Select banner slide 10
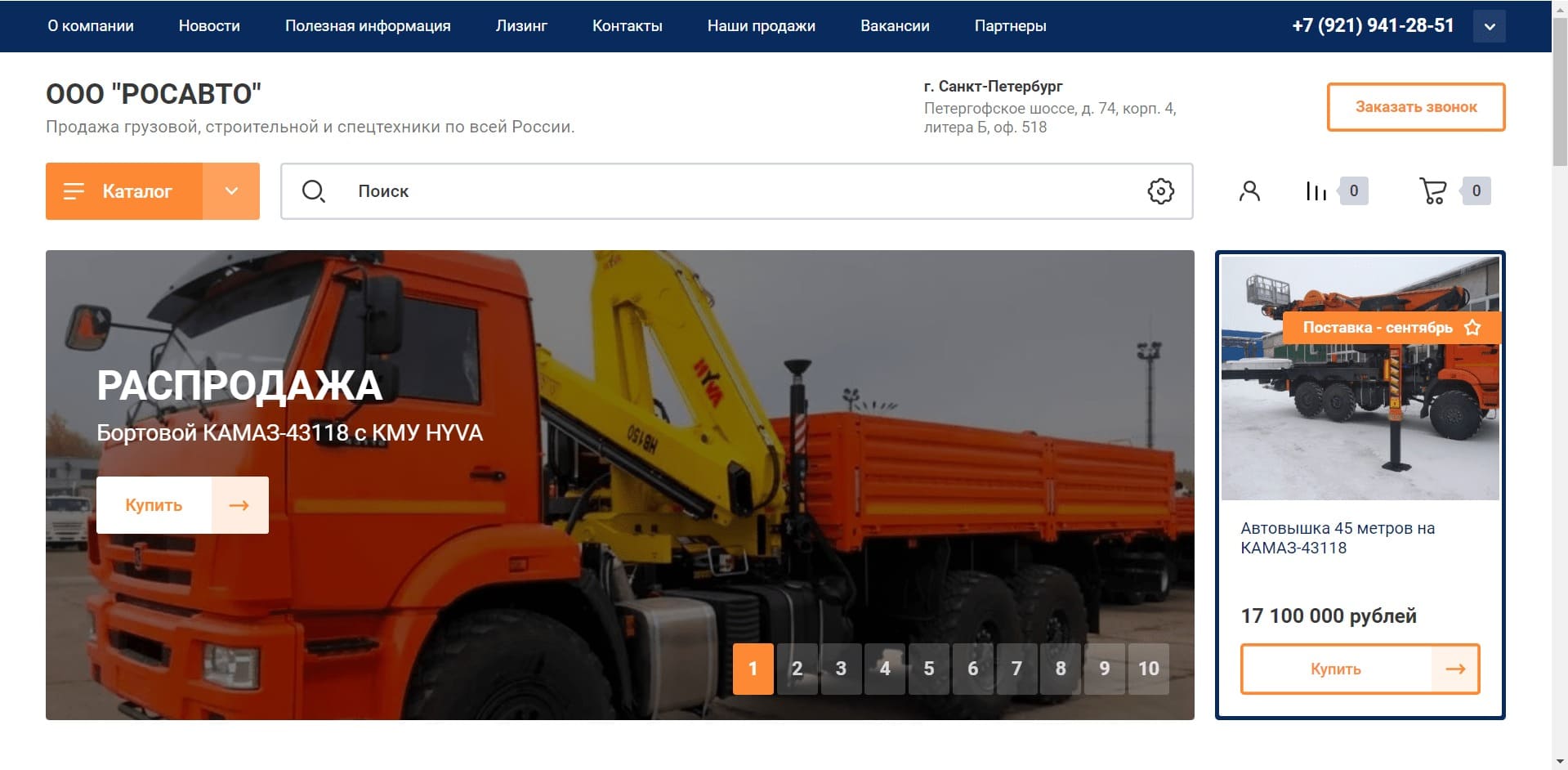 point(1149,669)
